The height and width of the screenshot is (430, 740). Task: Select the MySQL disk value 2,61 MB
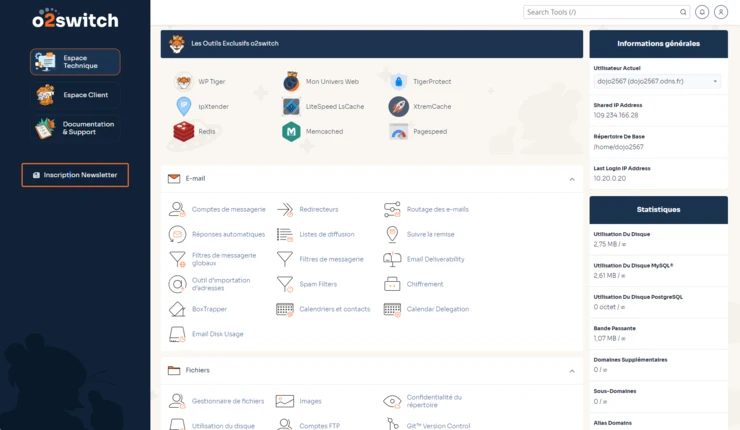(605, 276)
